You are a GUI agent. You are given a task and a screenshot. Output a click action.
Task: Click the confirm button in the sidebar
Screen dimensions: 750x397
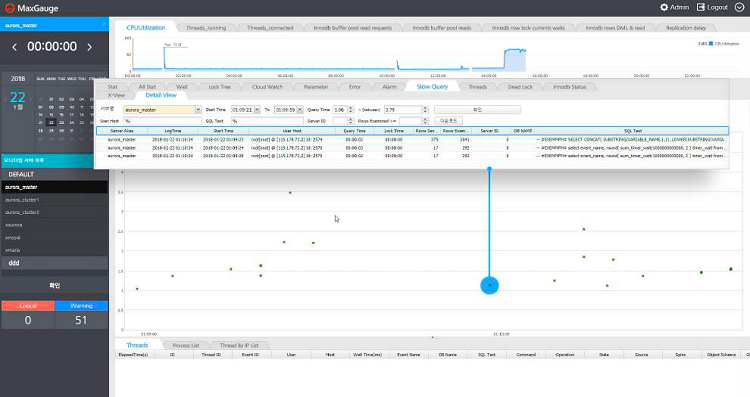(x=55, y=285)
